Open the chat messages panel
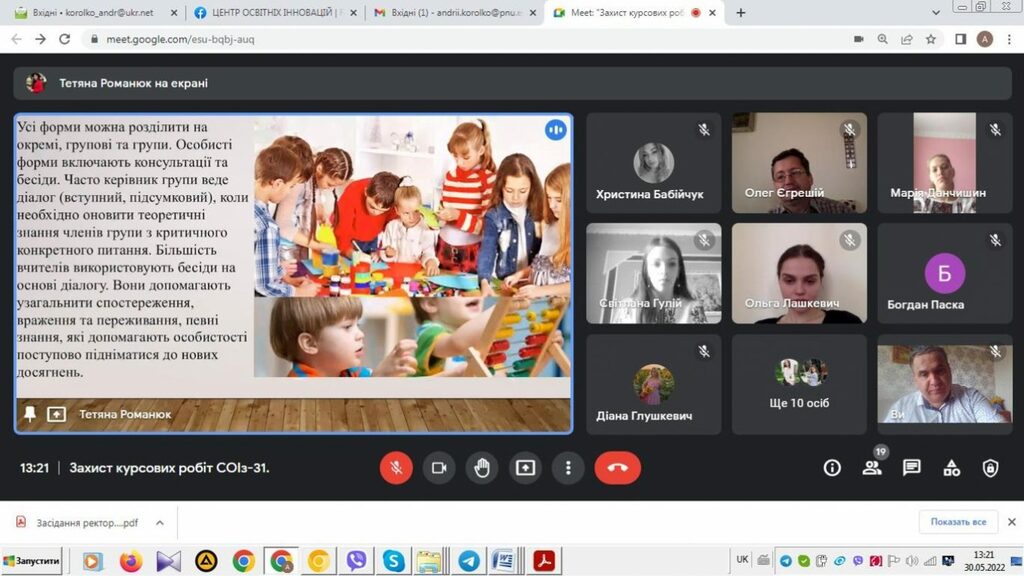 (911, 467)
